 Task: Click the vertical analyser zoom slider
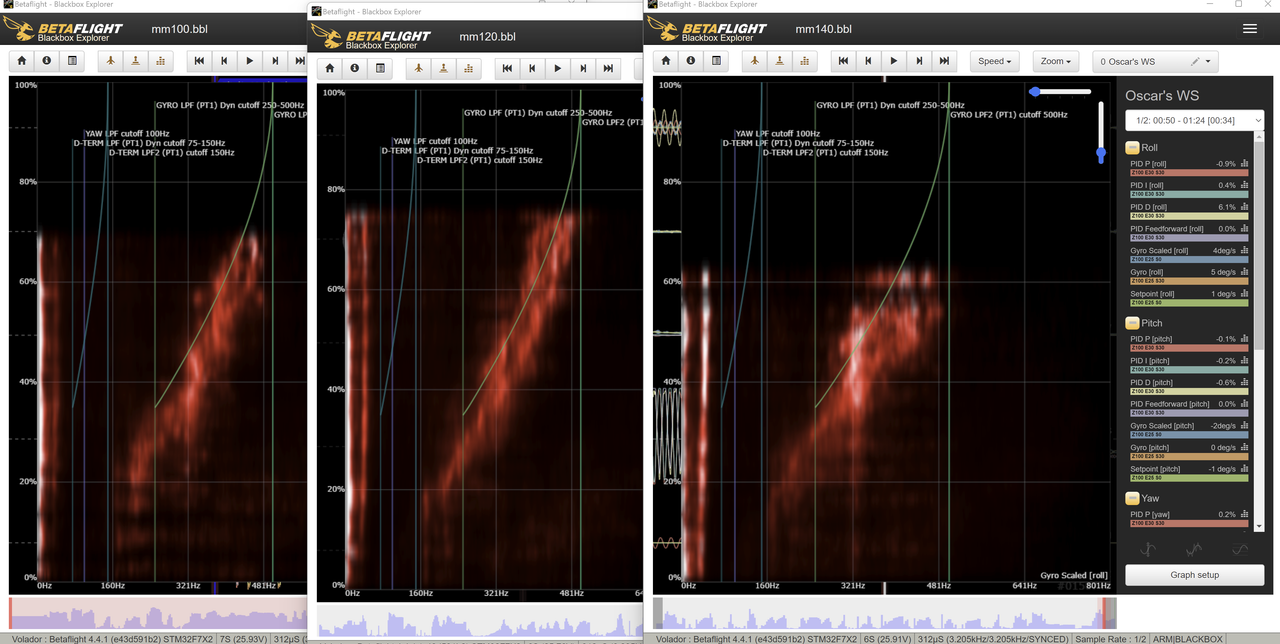click(x=1101, y=132)
